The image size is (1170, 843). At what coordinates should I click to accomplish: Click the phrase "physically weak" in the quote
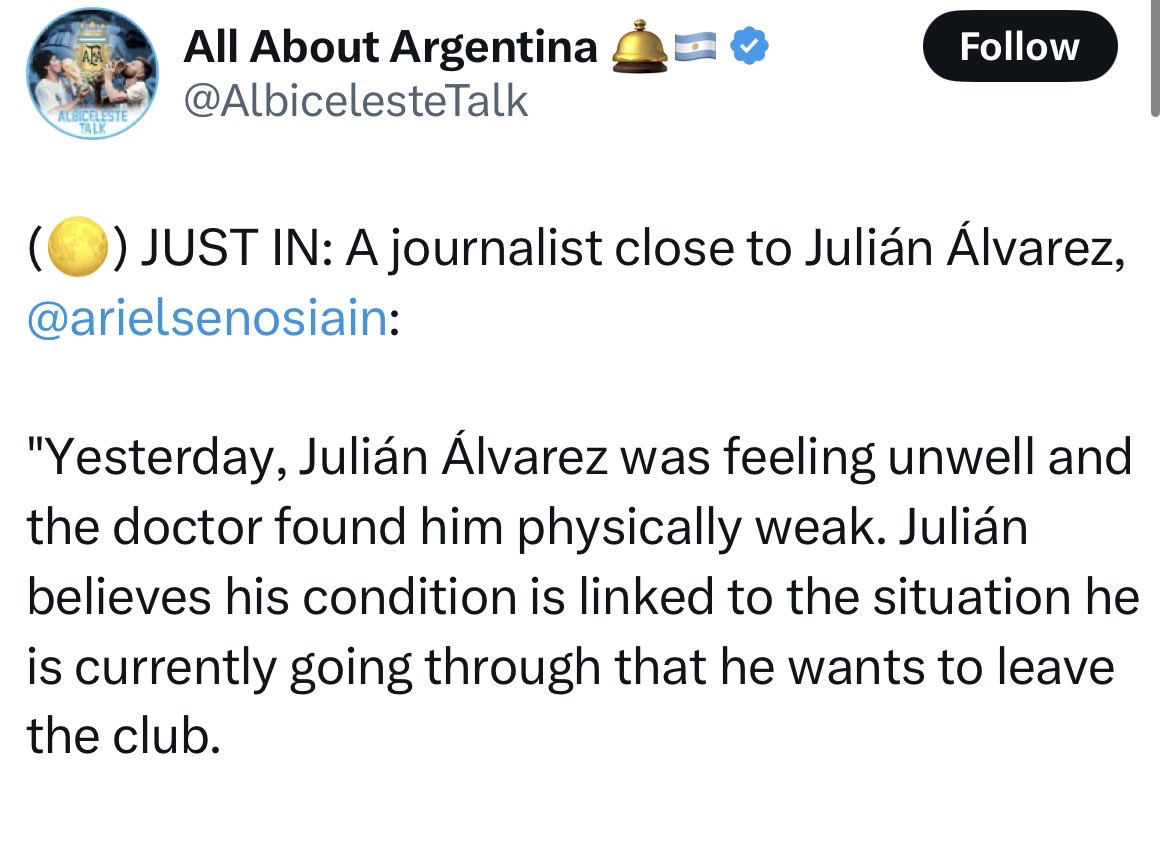click(x=698, y=528)
